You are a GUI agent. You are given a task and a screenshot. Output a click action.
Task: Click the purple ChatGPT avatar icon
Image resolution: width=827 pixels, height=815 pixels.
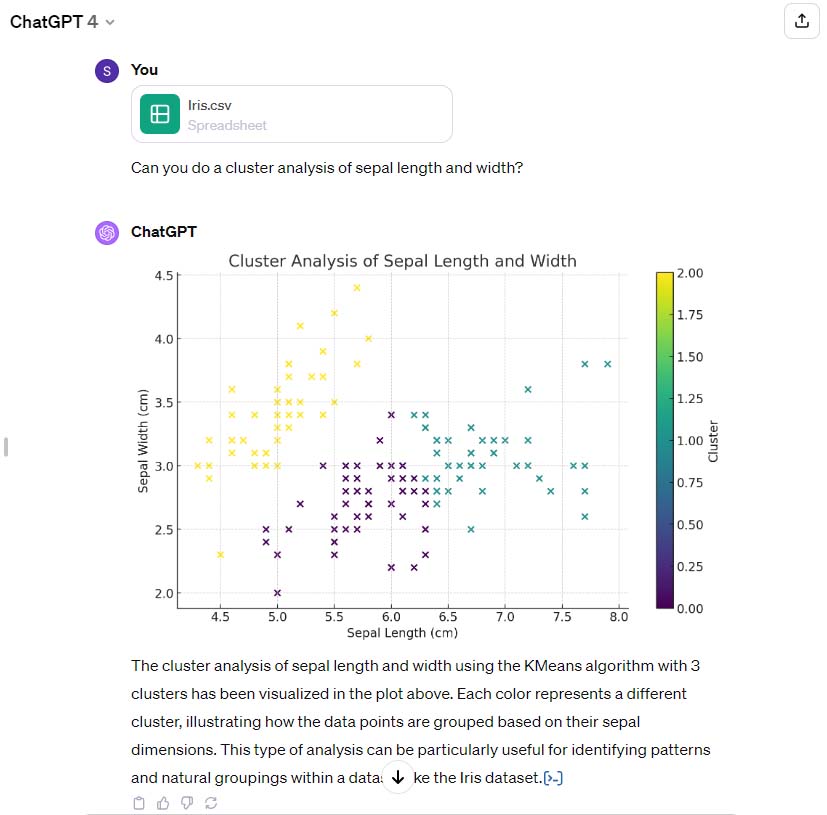coord(106,232)
